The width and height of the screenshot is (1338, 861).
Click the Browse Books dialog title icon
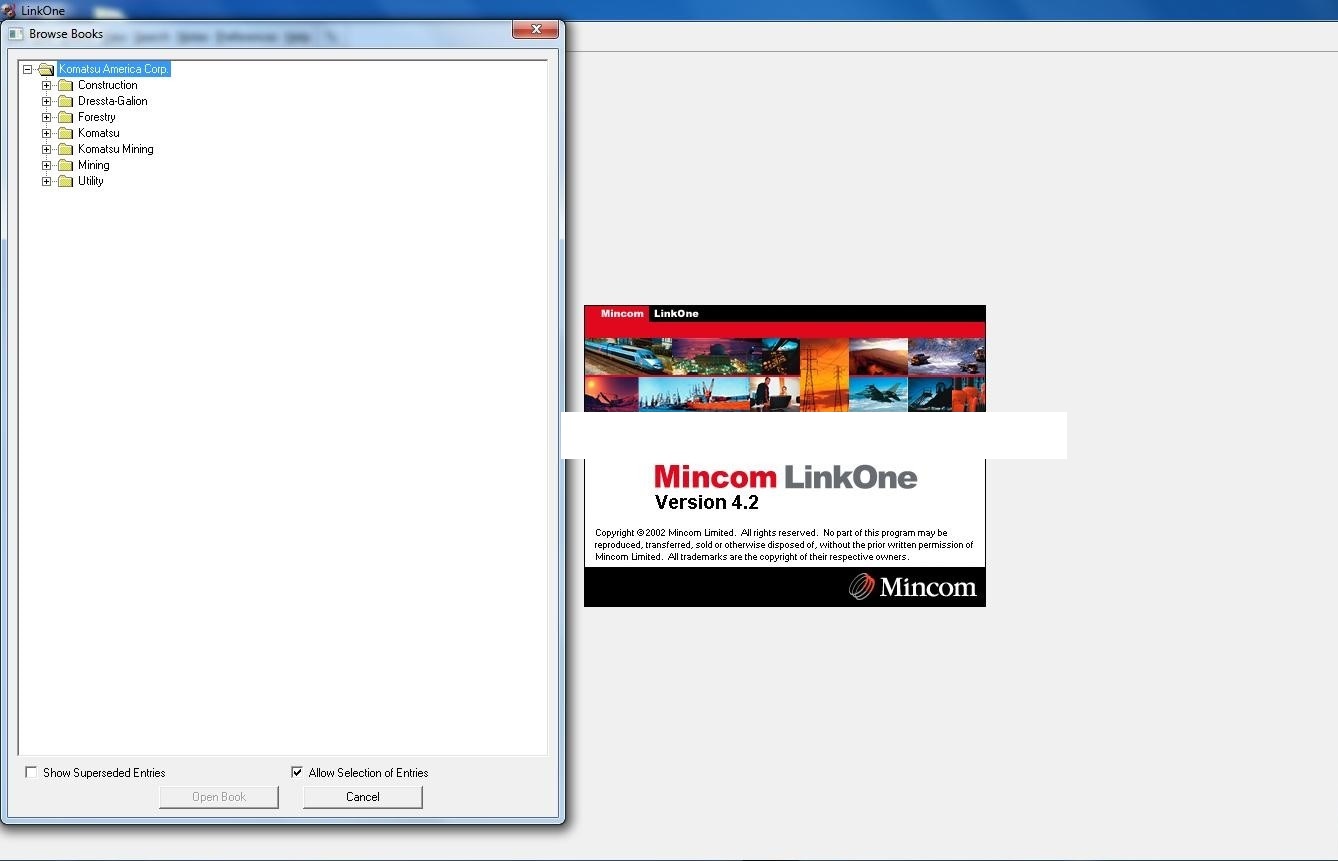[15, 34]
